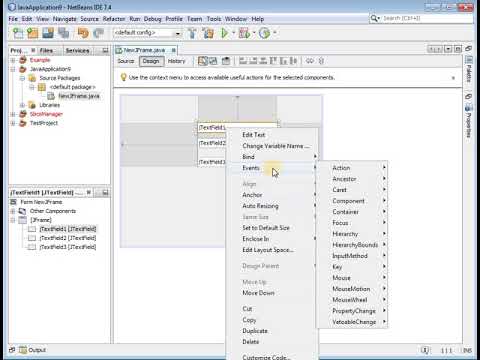Screen dimensions: 480x360
Task: Open the Profile Project dropdown arrow
Action: click(275, 33)
